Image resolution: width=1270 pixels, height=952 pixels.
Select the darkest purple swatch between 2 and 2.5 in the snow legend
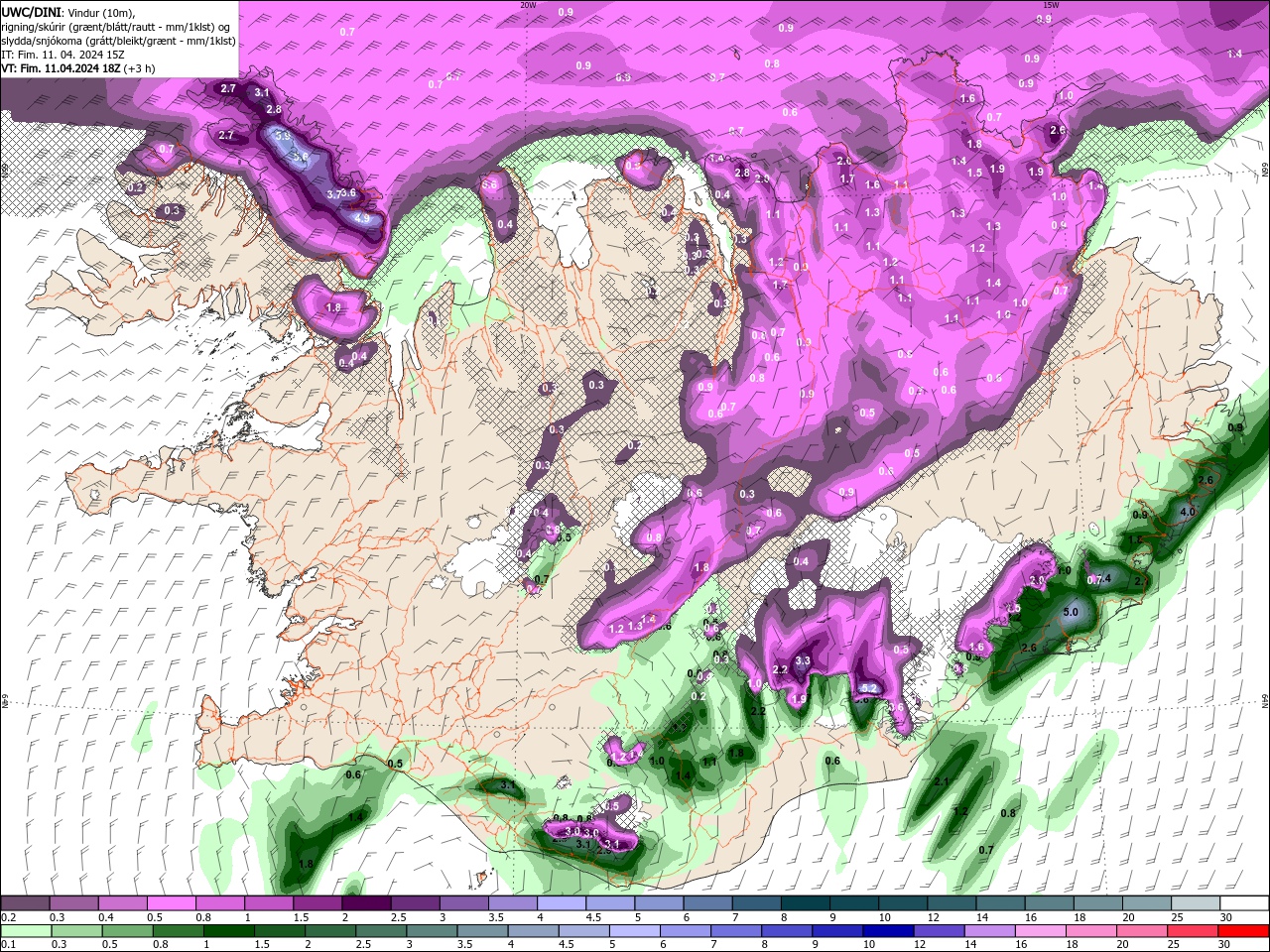pos(365,903)
